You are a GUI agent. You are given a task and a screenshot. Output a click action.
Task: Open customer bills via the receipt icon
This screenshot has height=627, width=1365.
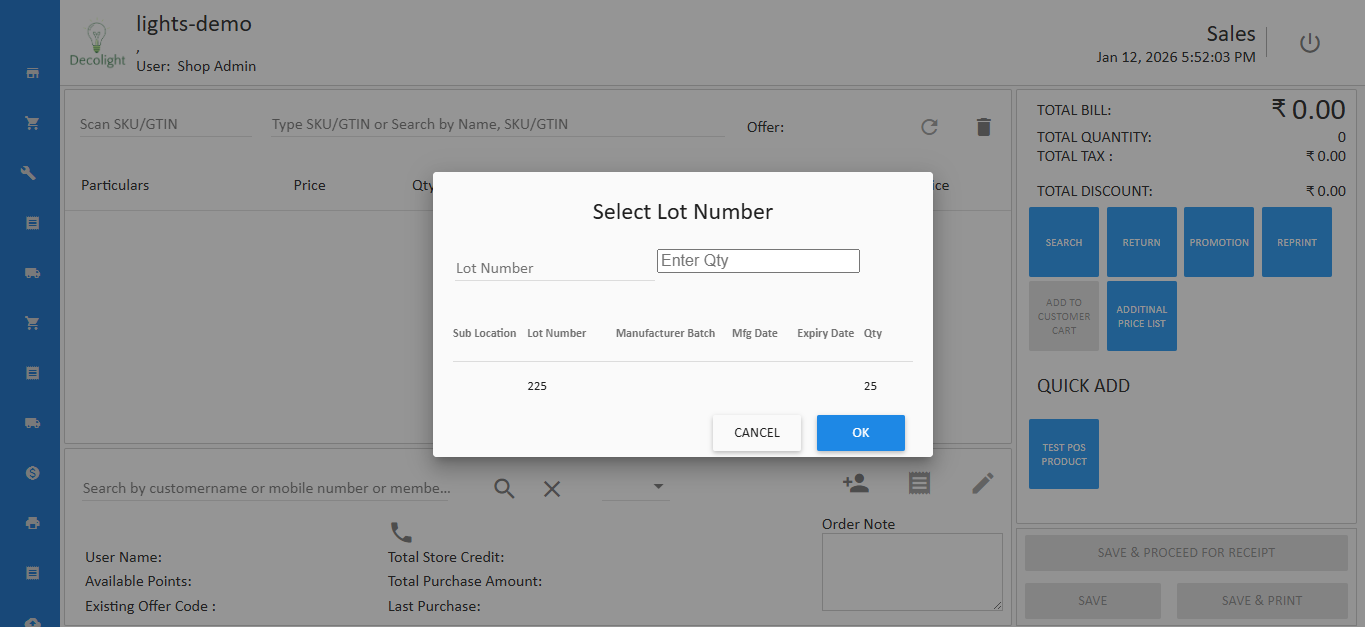coord(919,483)
